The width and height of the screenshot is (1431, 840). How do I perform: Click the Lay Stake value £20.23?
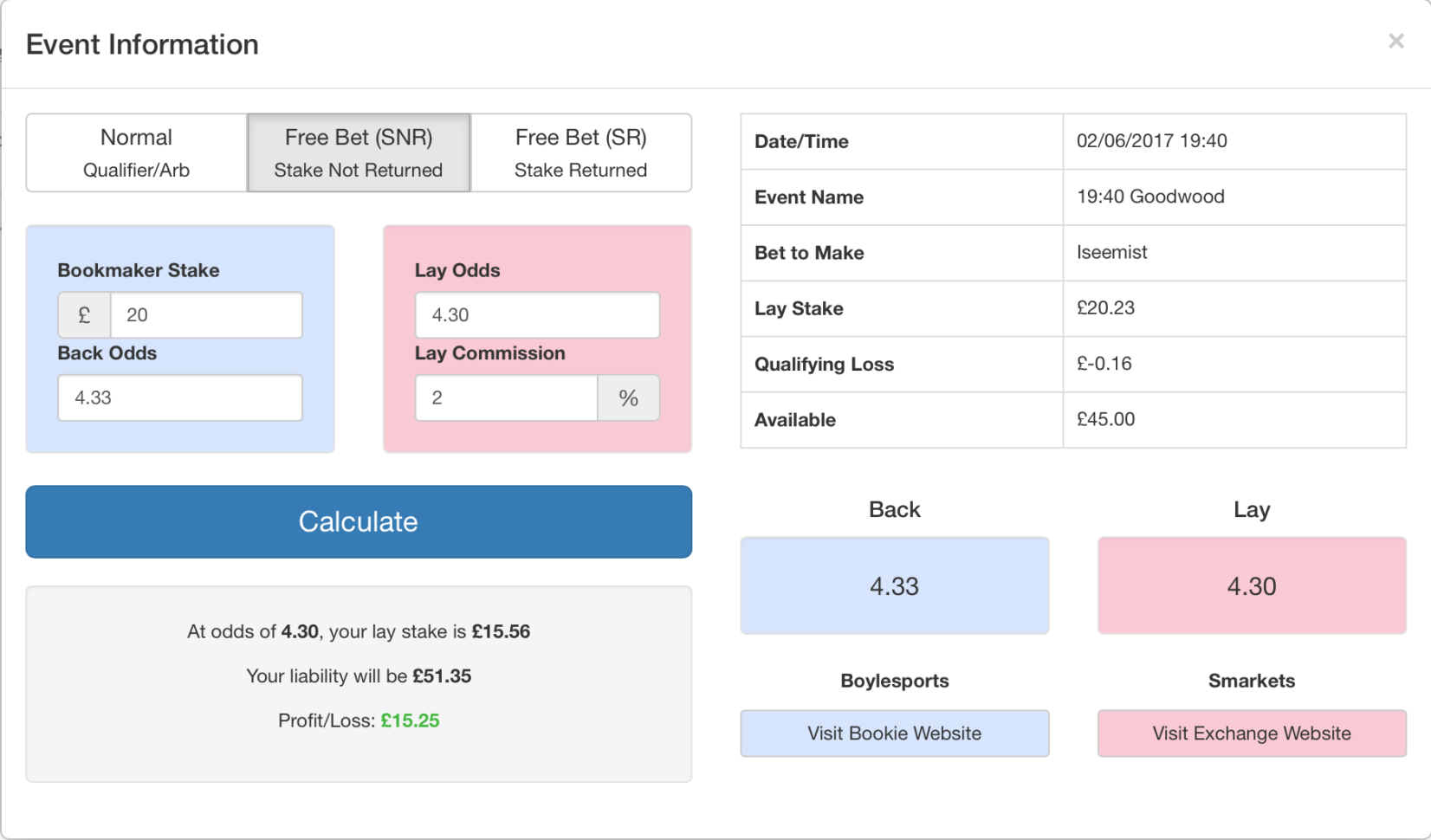[x=1105, y=308]
